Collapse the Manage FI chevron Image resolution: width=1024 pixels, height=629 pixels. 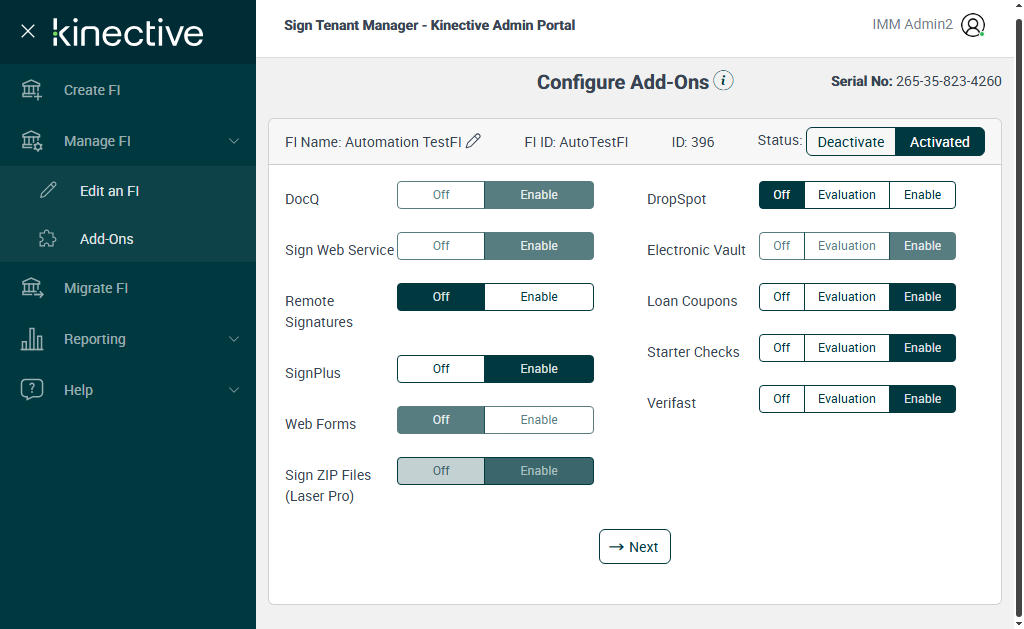pyautogui.click(x=234, y=141)
